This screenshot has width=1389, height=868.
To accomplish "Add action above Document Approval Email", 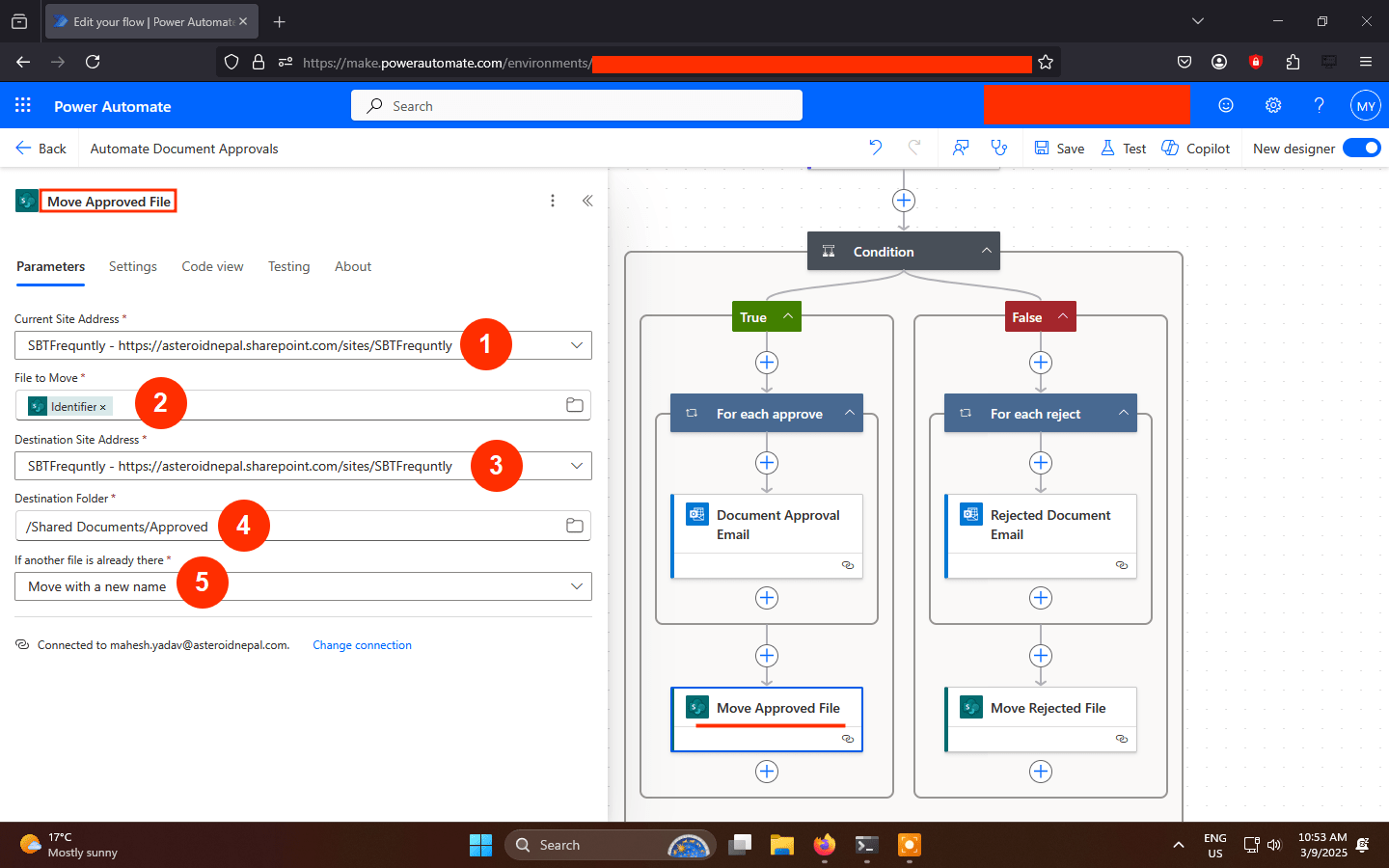I will tap(767, 463).
